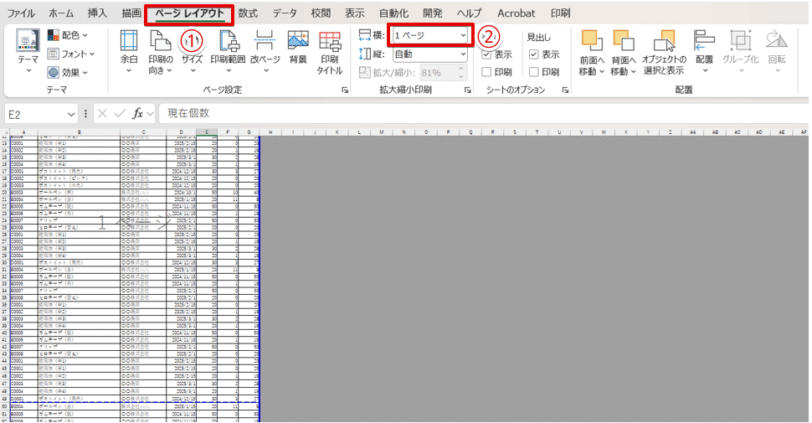
Task: Toggle 見出し 表示 checkbox
Action: tap(534, 54)
